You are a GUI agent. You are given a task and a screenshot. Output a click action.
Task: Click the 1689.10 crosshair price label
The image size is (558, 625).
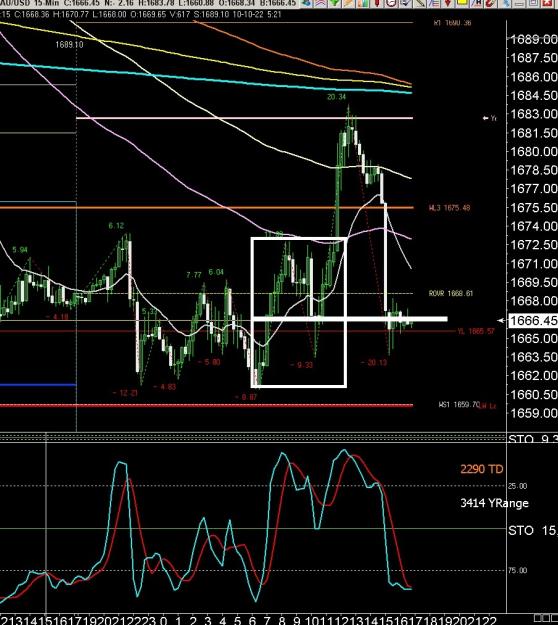[69, 45]
